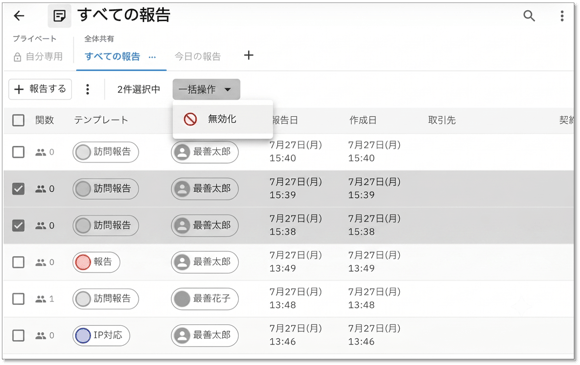Open the top-right three-dot menu

[562, 16]
